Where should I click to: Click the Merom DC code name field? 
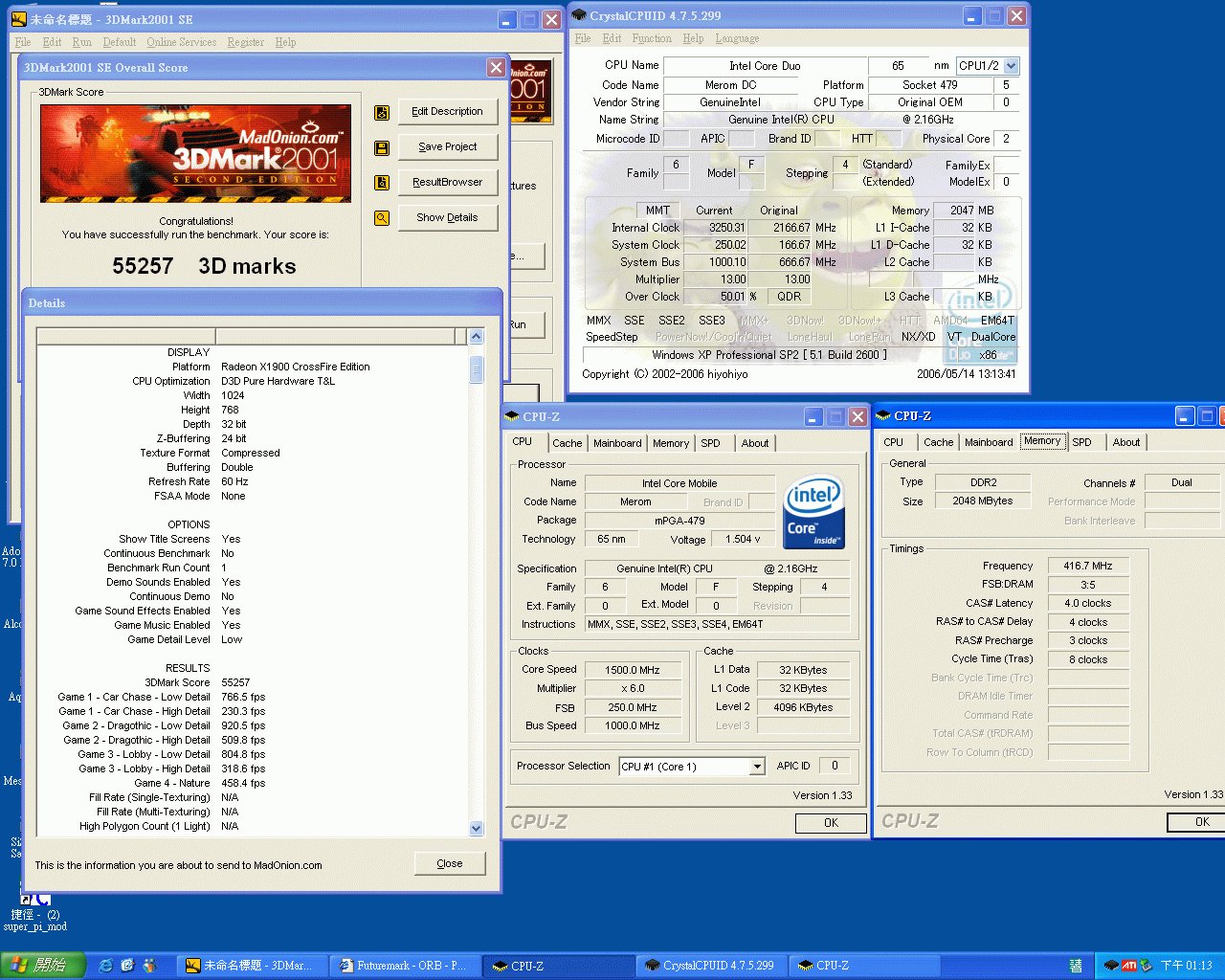(x=731, y=85)
